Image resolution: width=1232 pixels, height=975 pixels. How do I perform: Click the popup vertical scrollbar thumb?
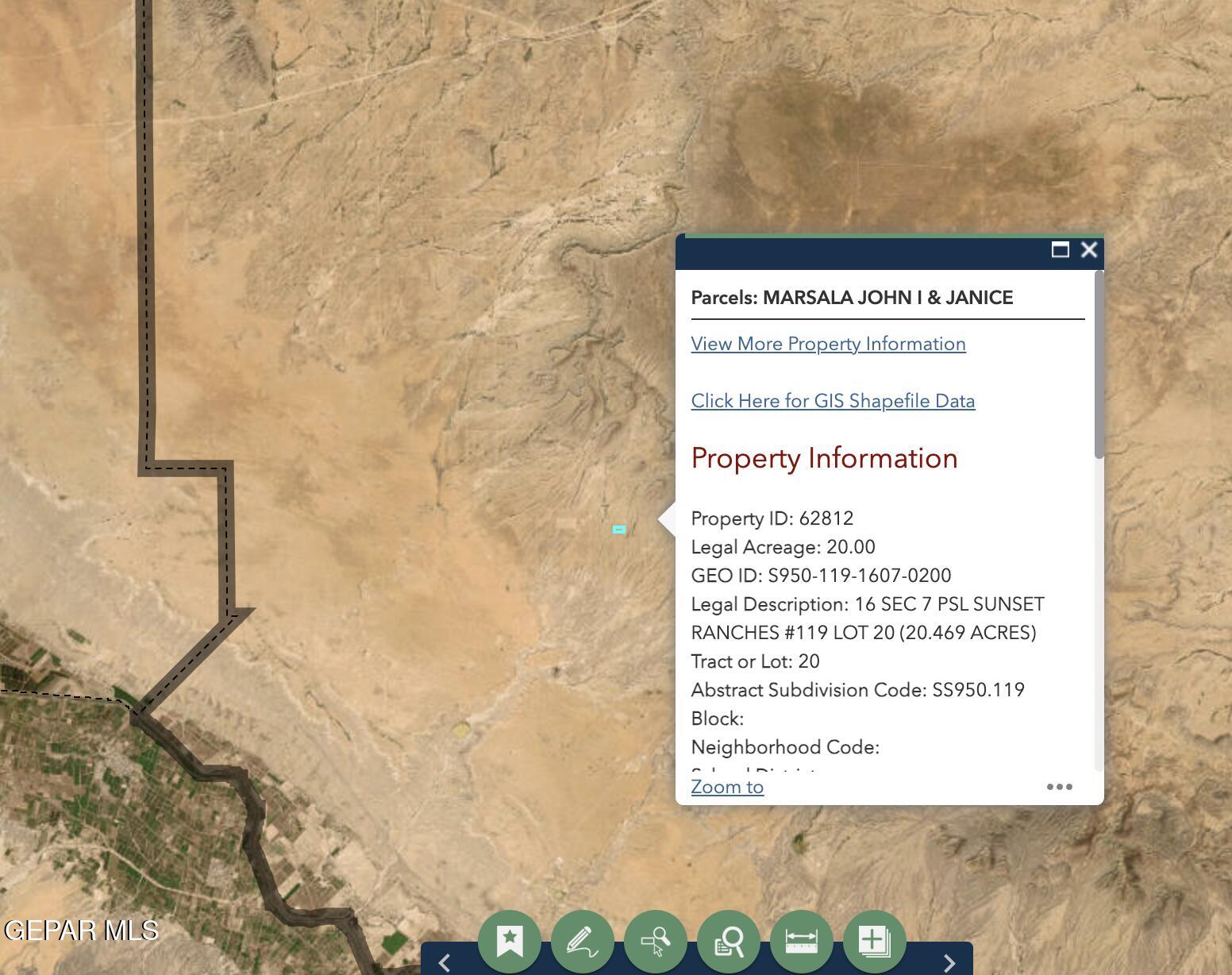[x=1099, y=365]
